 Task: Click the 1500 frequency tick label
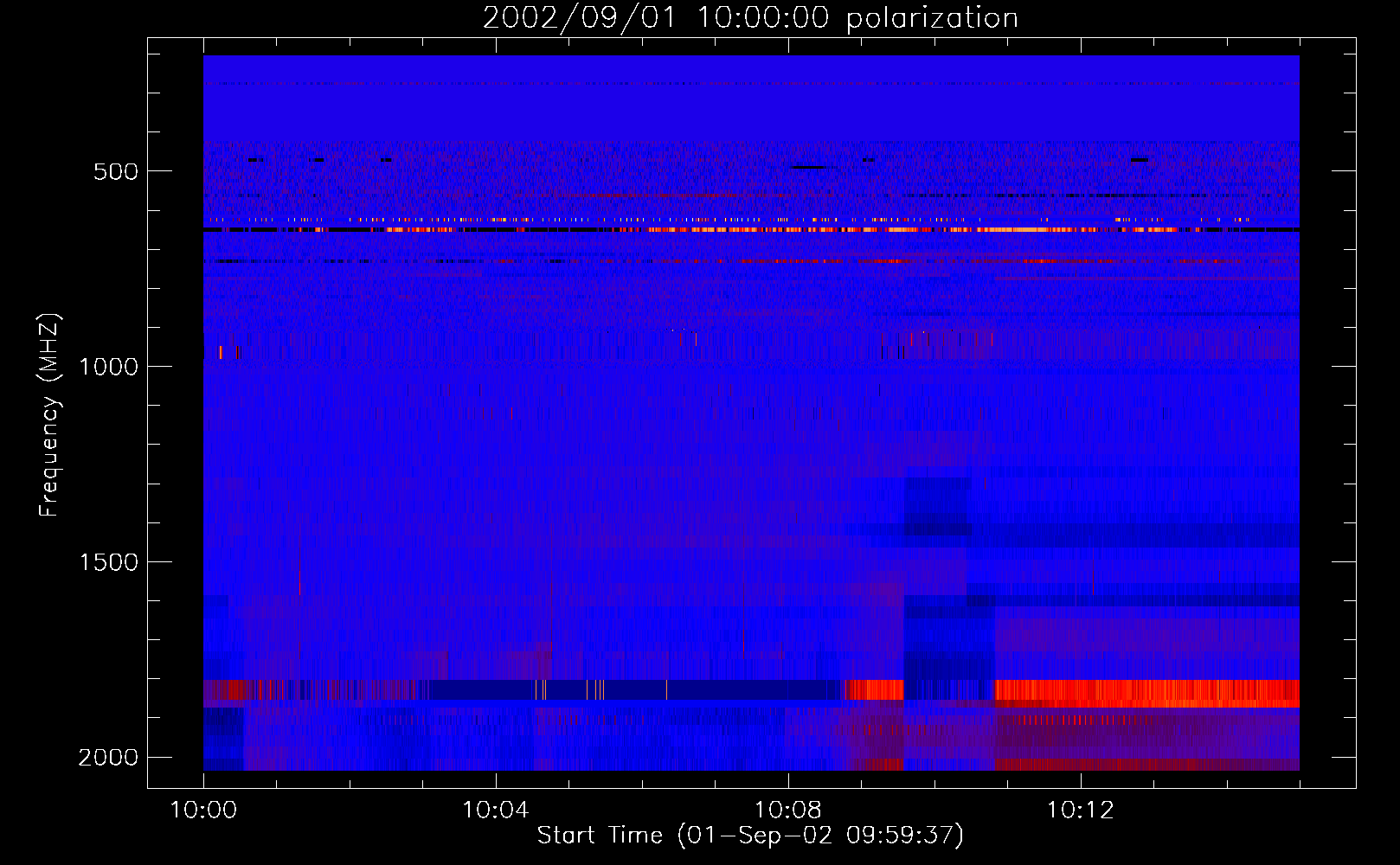[108, 562]
